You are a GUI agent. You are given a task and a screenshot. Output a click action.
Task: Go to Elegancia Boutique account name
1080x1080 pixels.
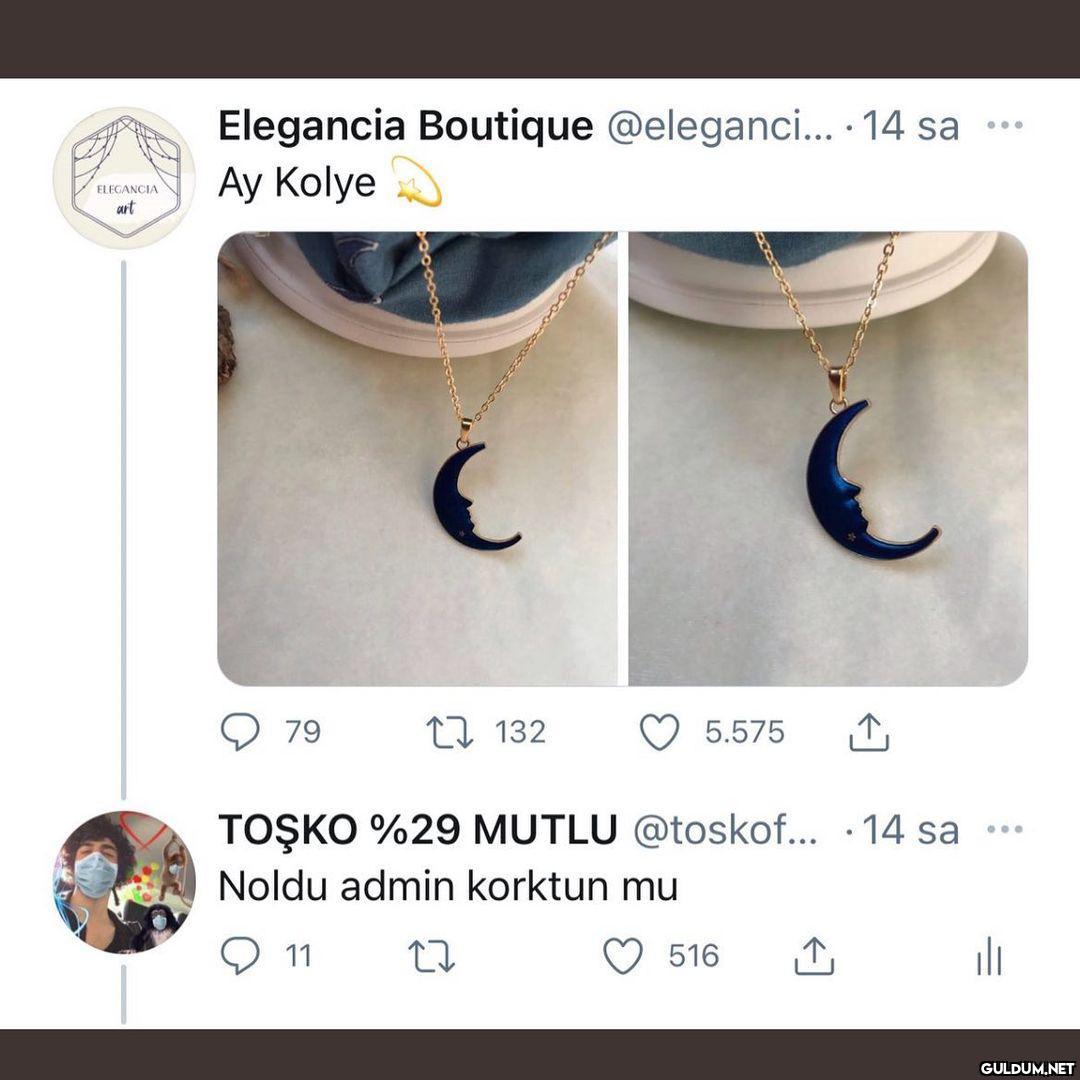click(405, 127)
